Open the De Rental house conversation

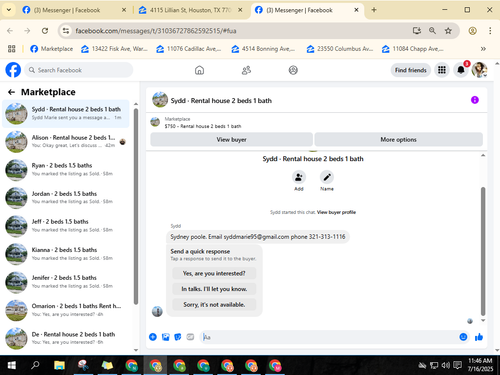[65, 338]
